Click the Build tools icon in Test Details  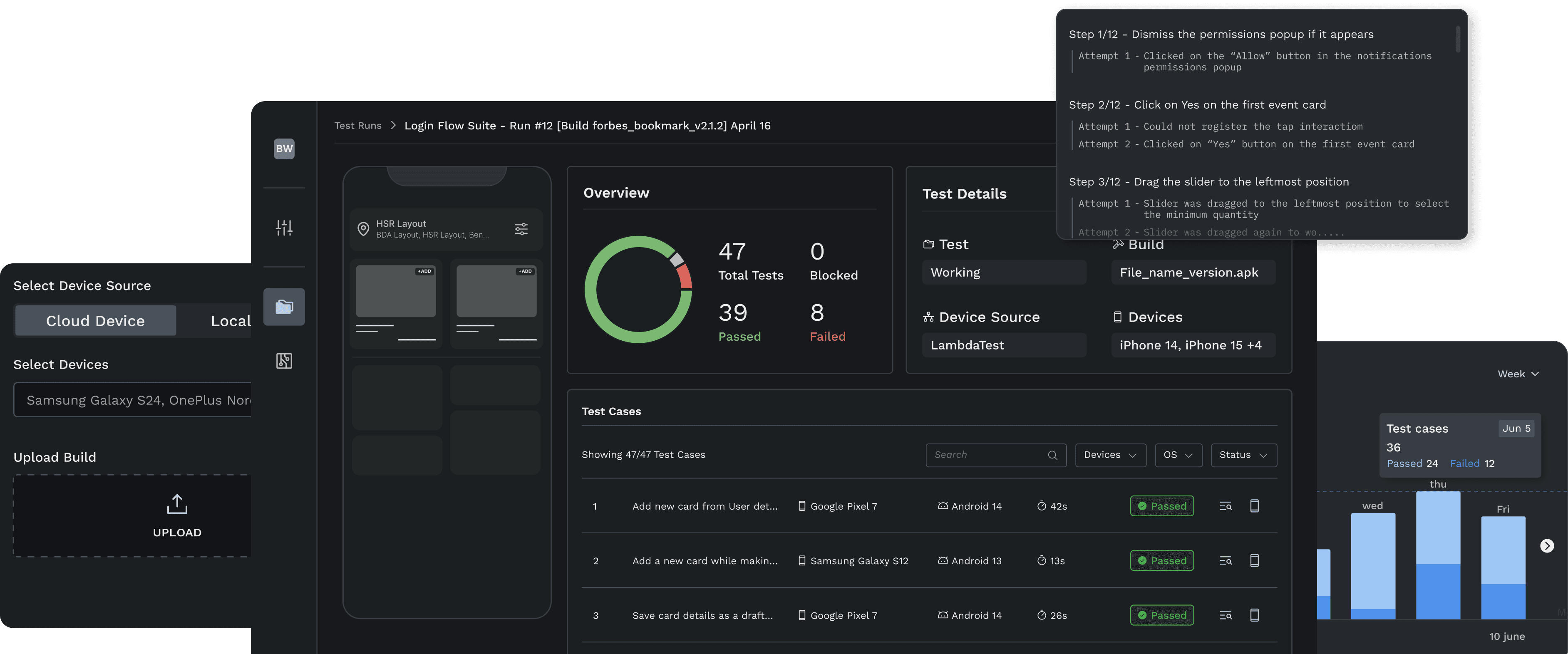tap(1118, 245)
